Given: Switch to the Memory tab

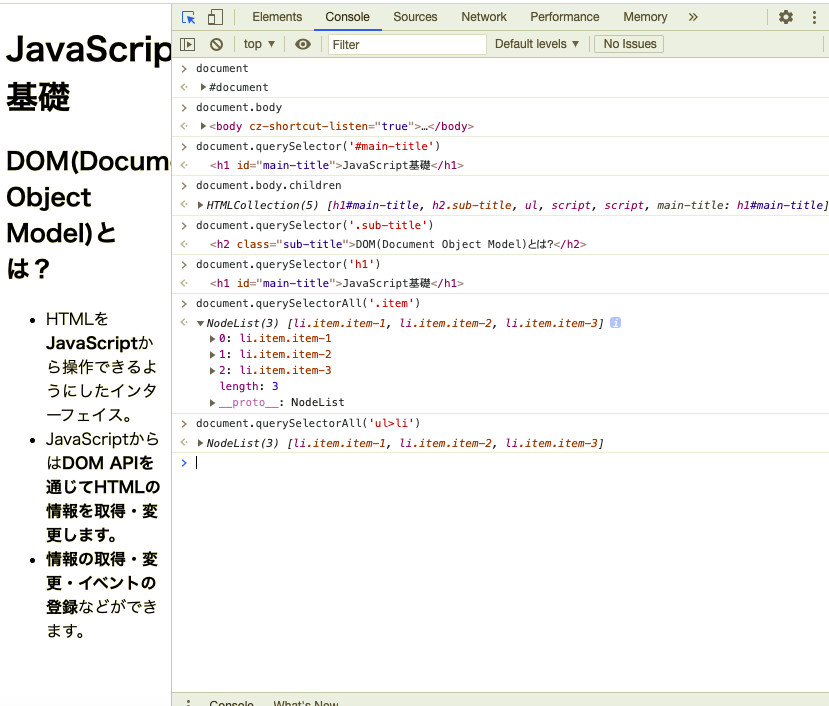Looking at the screenshot, I should coord(645,17).
